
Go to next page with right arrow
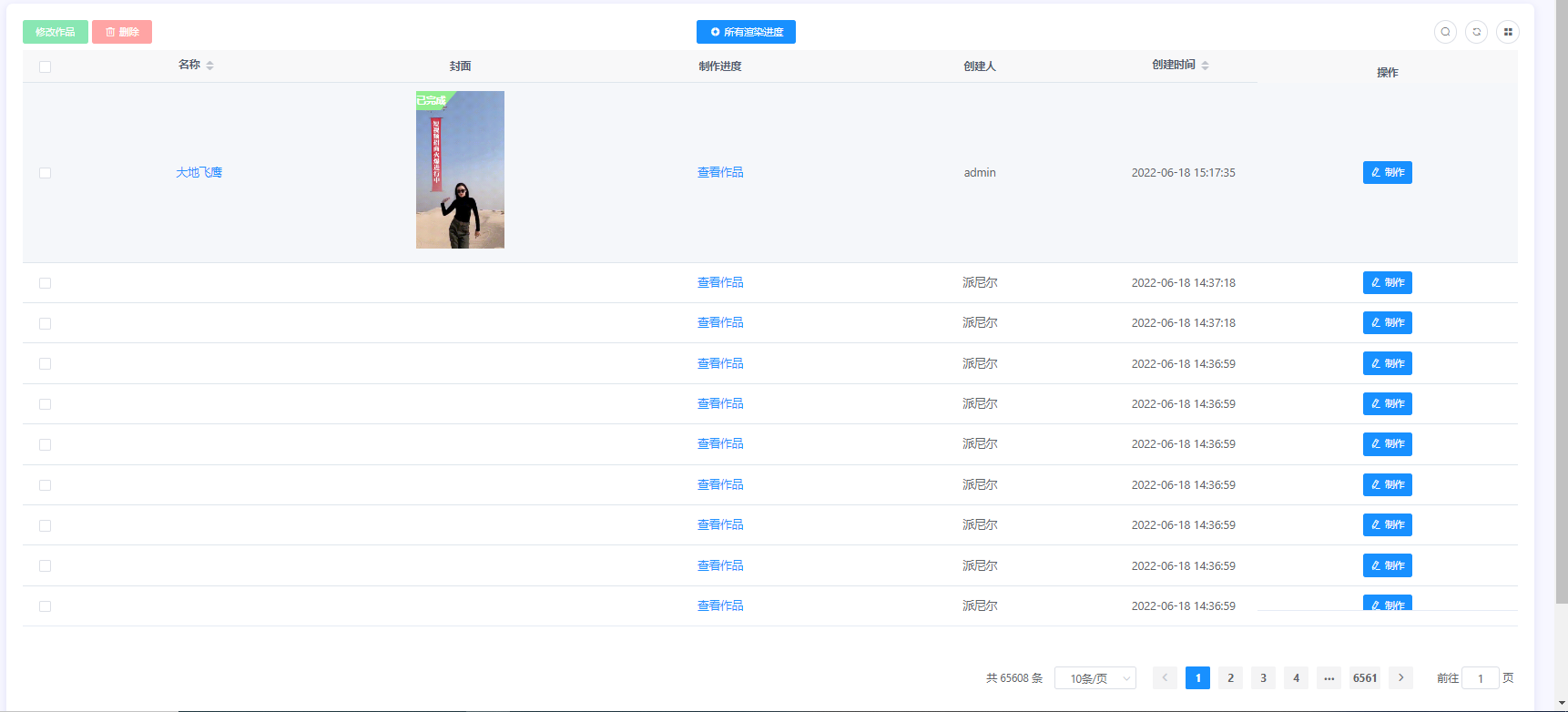click(x=1400, y=677)
